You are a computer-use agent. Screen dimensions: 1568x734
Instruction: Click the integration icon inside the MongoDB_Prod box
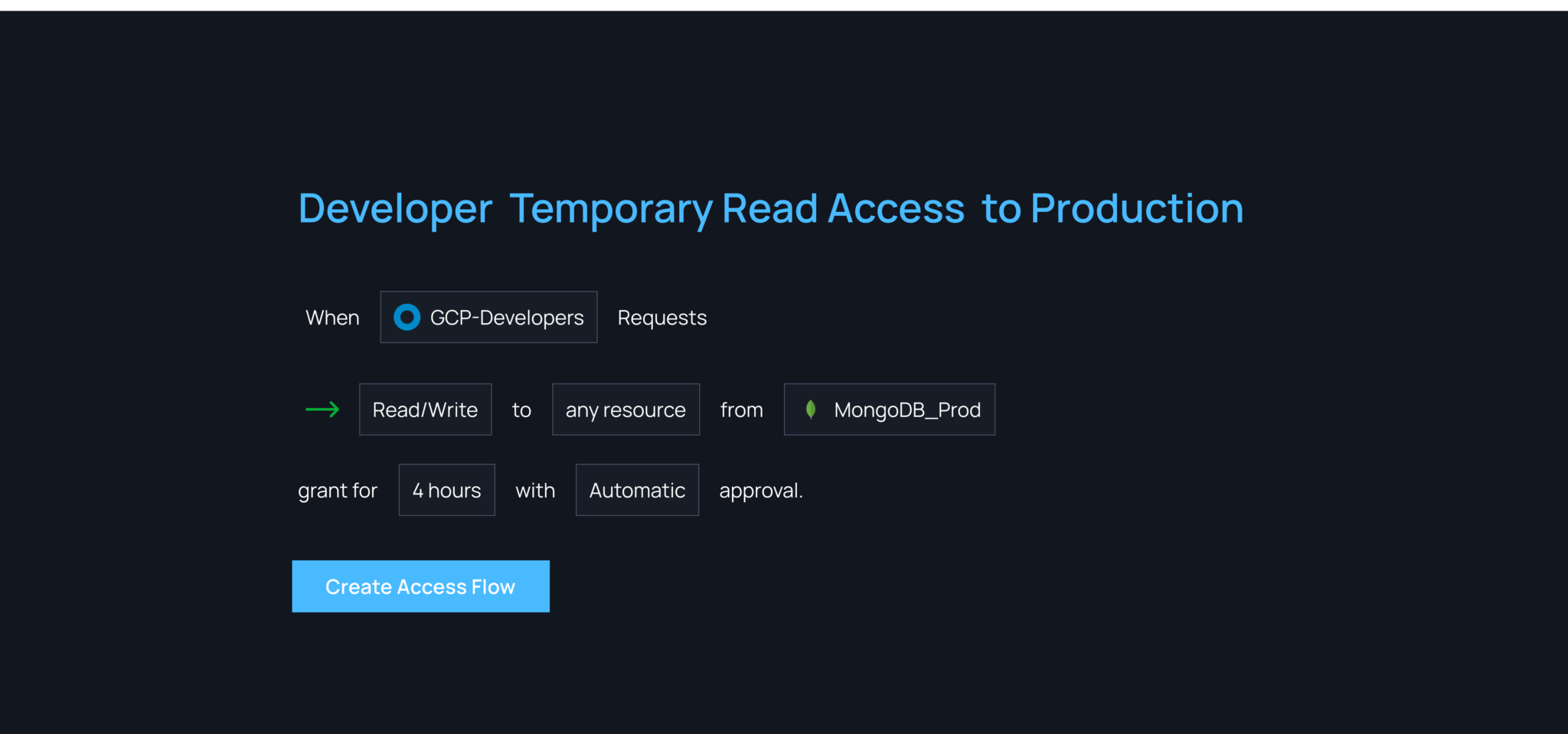click(x=810, y=409)
